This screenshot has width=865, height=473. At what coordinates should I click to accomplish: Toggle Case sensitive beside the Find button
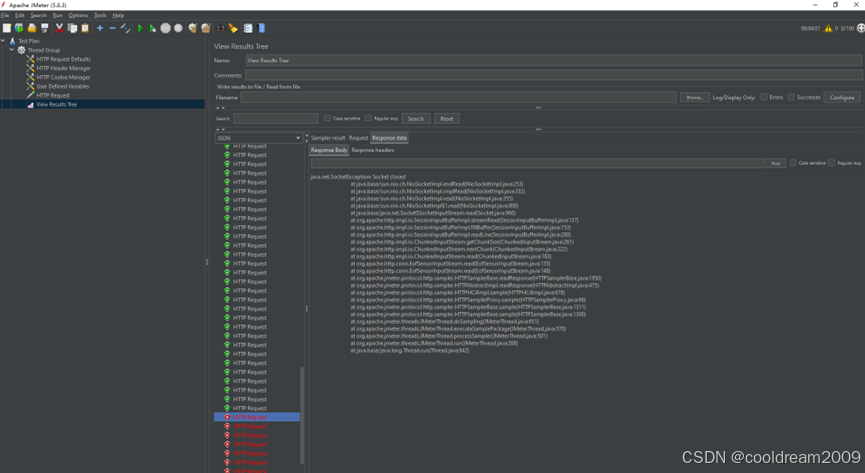coord(793,163)
